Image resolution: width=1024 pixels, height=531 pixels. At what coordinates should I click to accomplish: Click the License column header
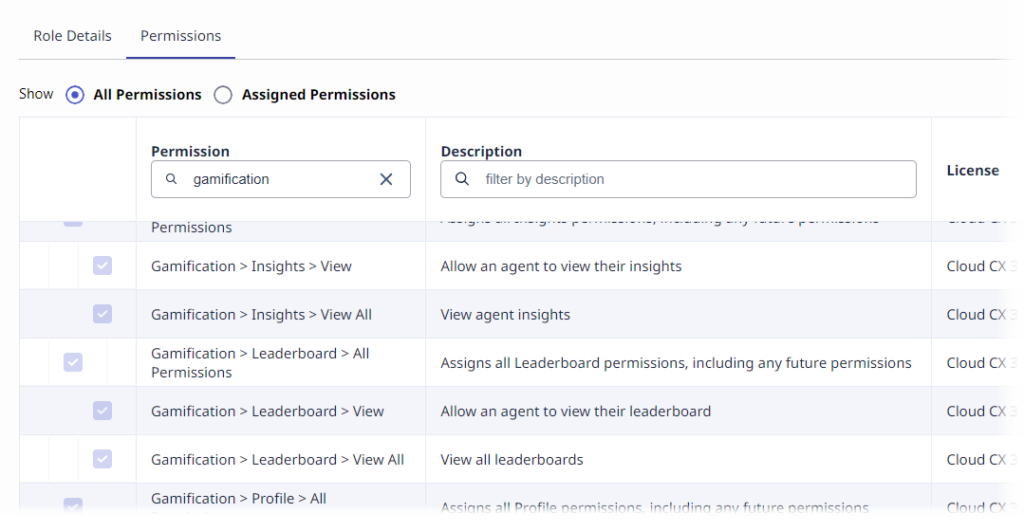[972, 170]
